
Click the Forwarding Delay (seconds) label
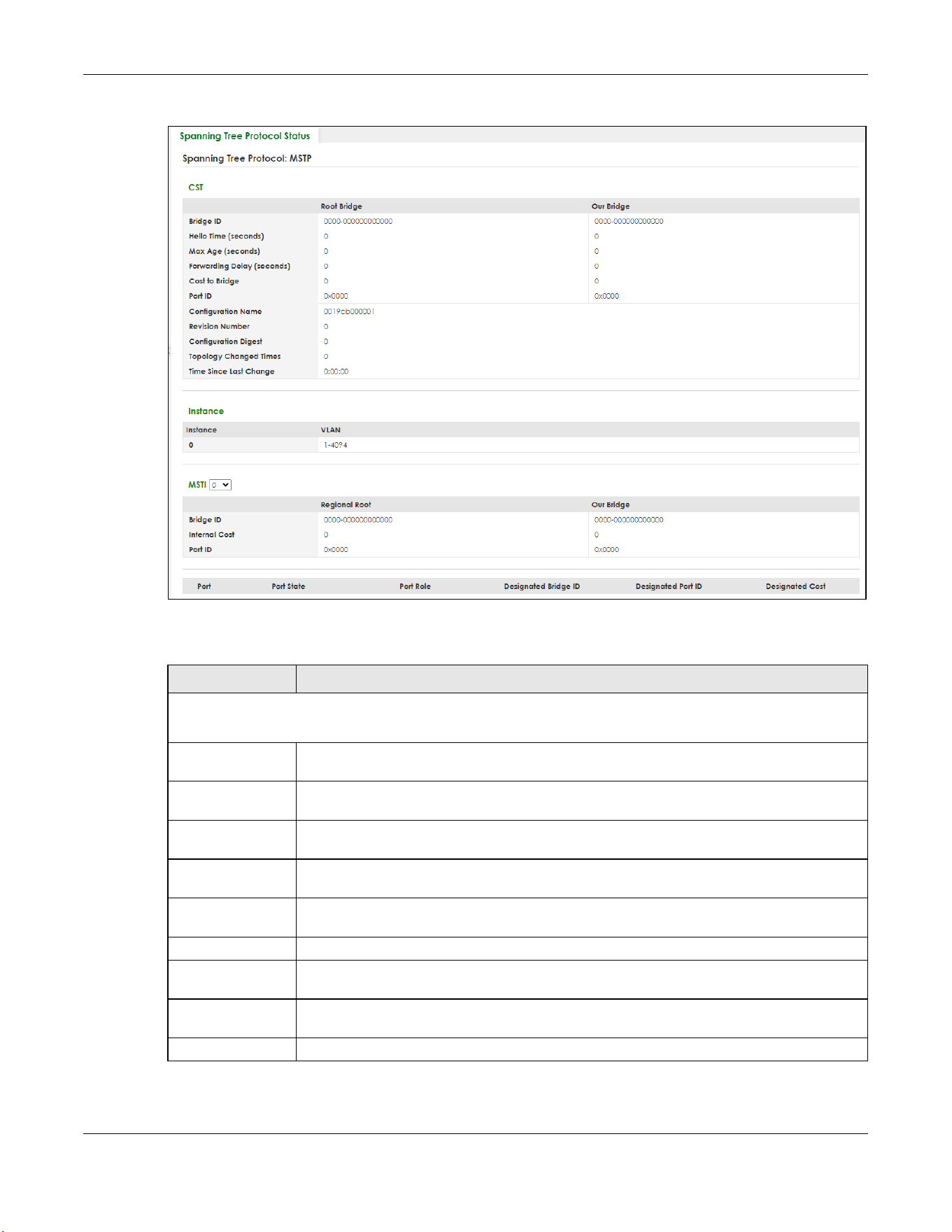(x=239, y=267)
